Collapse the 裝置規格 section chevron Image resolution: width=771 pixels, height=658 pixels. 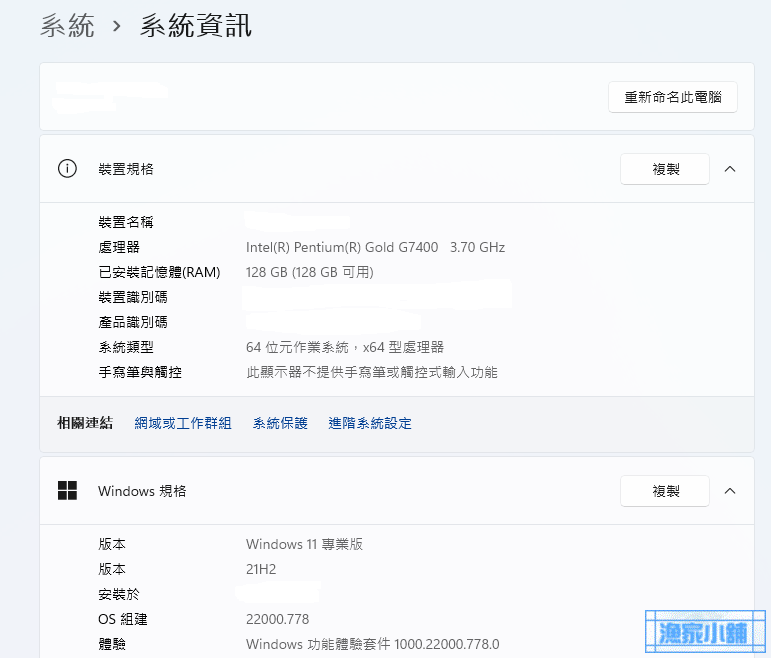click(x=730, y=169)
